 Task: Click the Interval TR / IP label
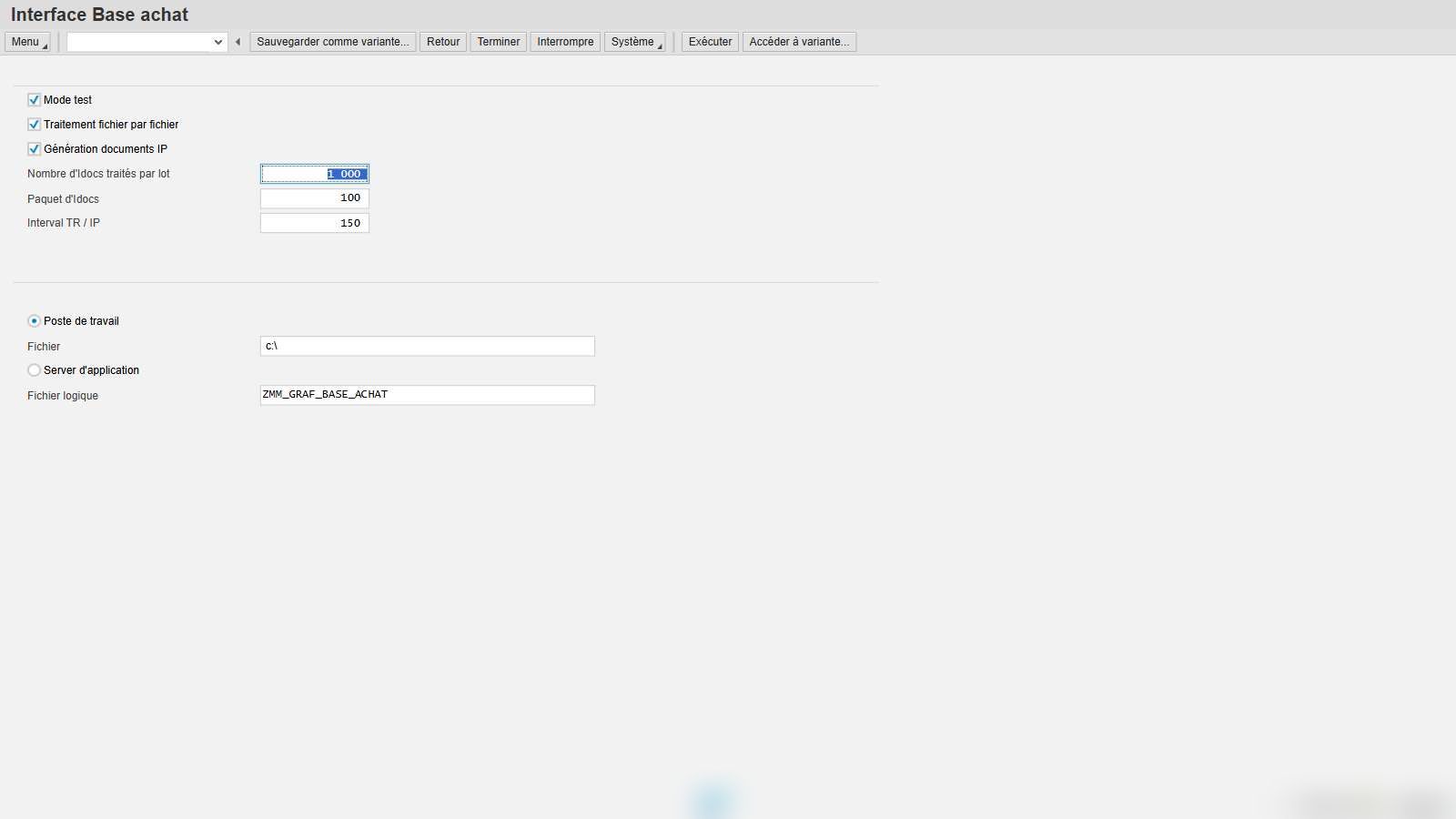(64, 223)
